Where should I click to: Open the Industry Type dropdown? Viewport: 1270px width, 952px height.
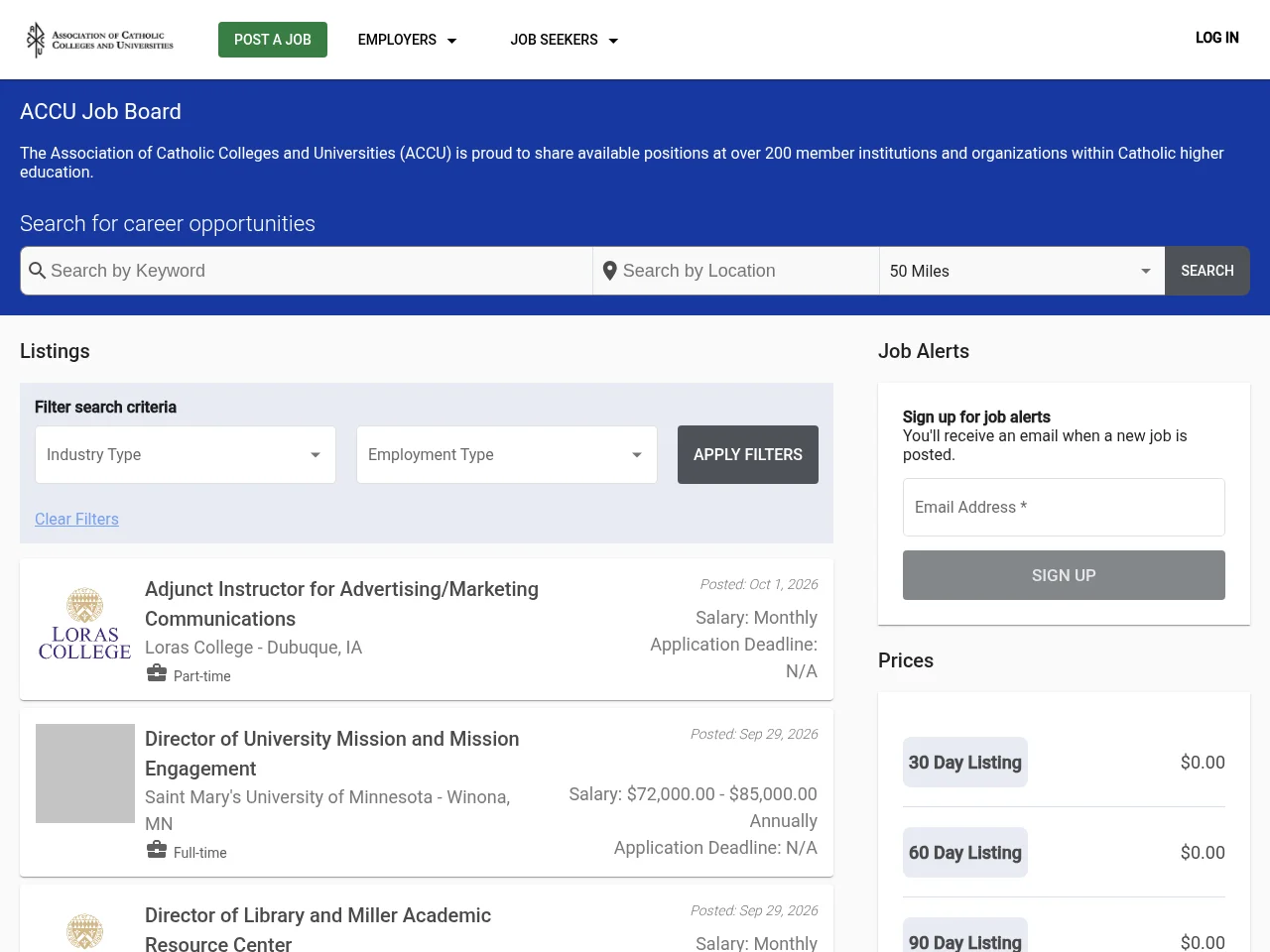[x=186, y=454]
